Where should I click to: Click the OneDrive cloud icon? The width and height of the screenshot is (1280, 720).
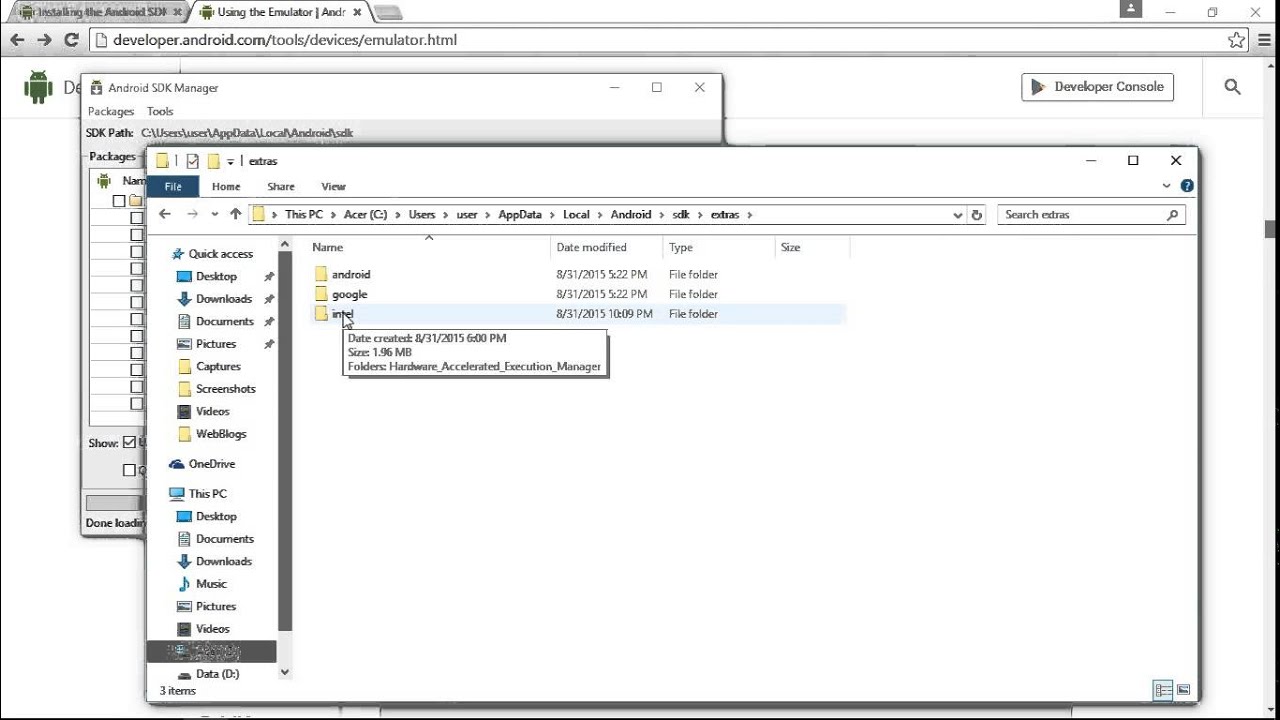tap(177, 464)
